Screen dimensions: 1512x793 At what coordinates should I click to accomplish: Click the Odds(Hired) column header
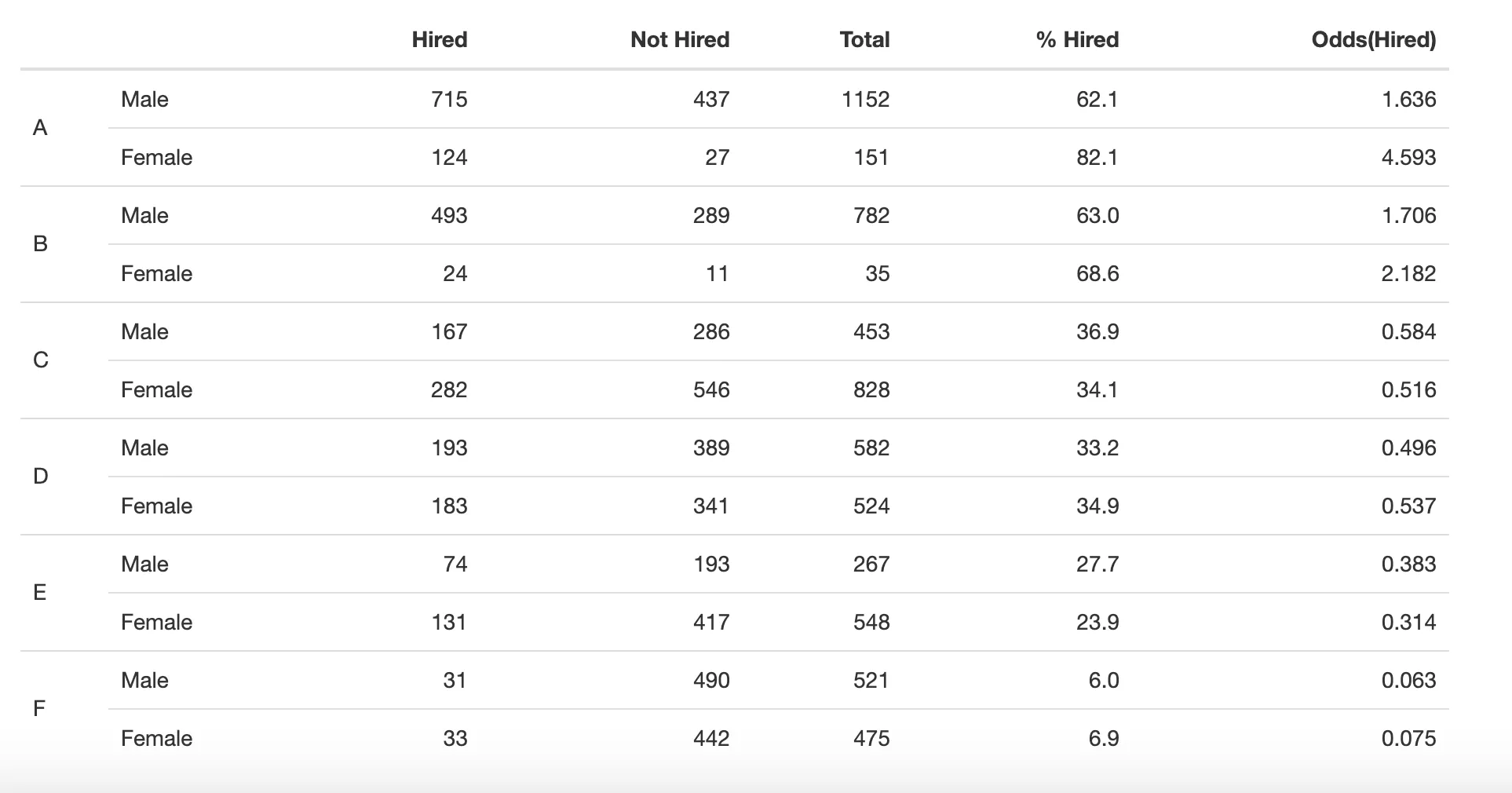1373,39
